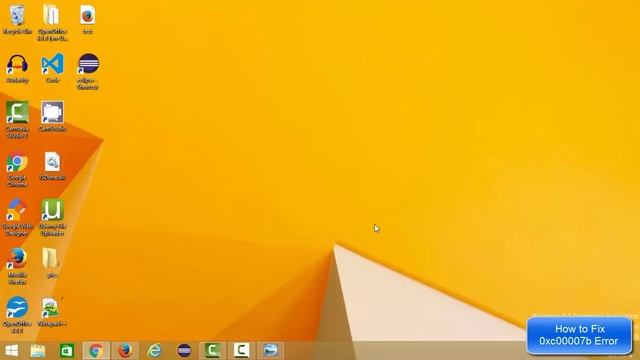Switch to Firefox on the taskbar

(x=125, y=351)
